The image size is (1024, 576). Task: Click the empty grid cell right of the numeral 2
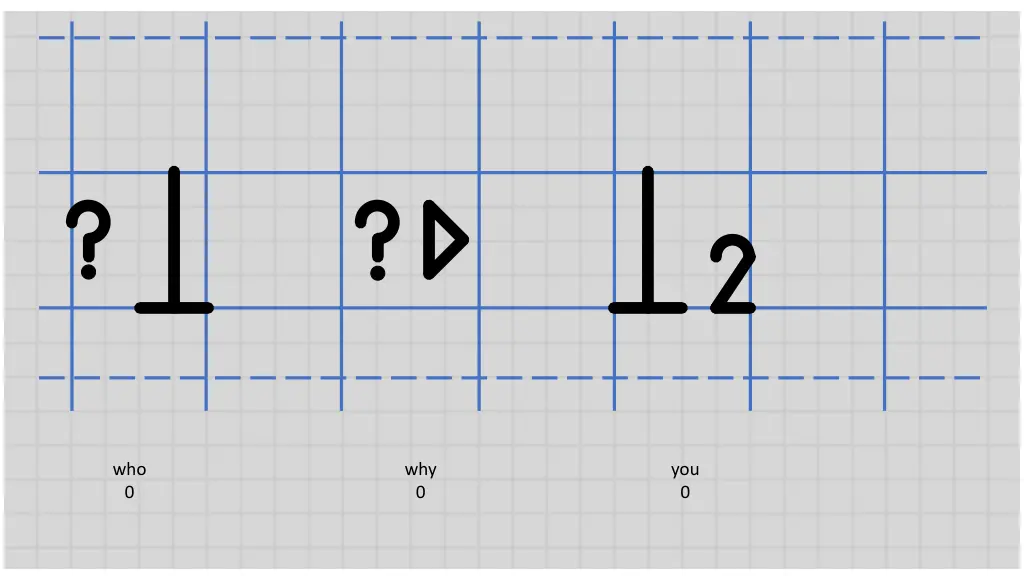coord(818,240)
